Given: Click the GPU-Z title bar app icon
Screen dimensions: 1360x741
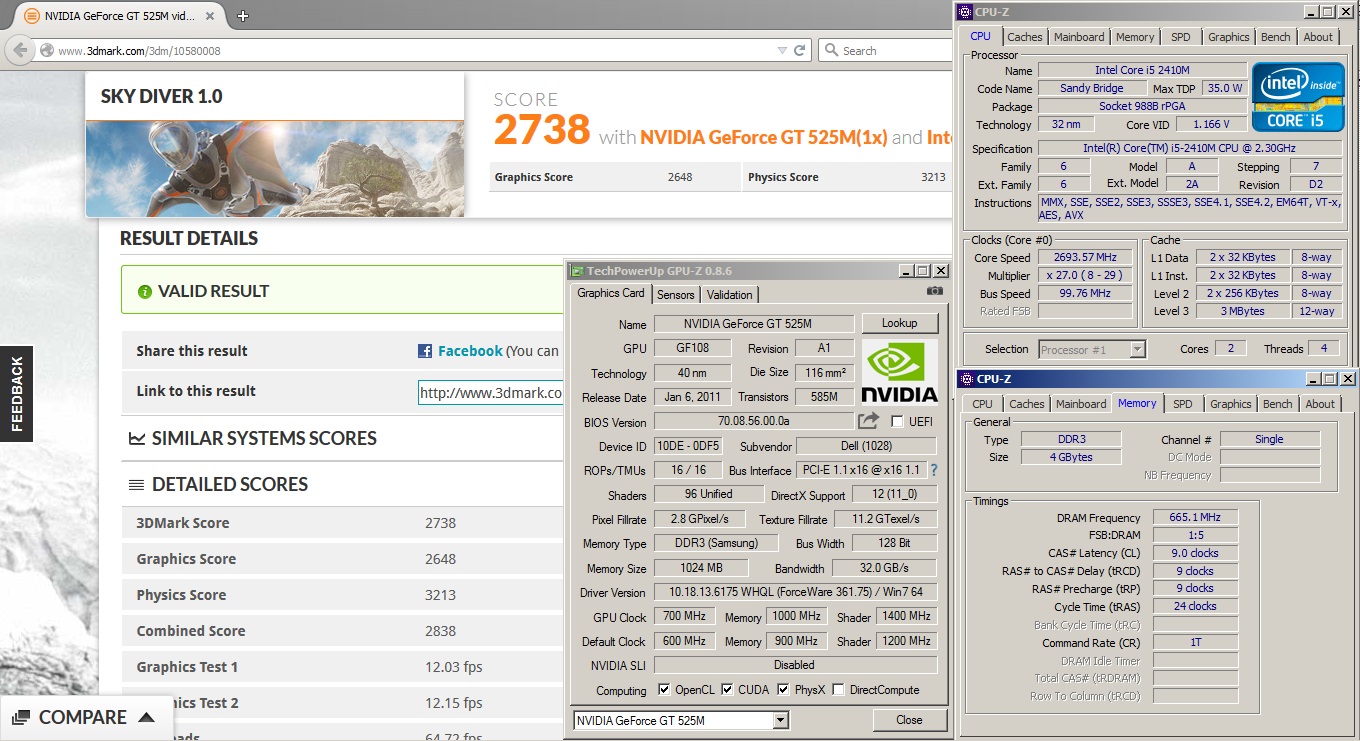Looking at the screenshot, I should point(577,271).
